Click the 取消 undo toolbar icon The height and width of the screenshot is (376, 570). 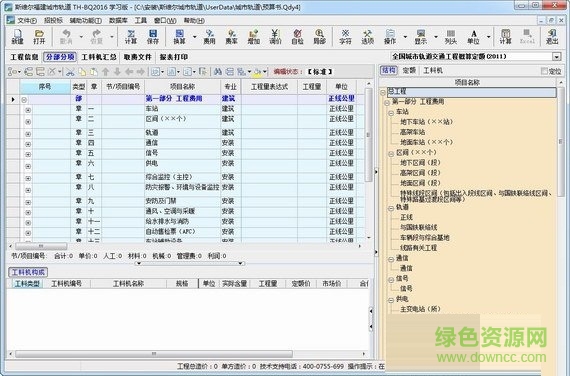point(66,37)
